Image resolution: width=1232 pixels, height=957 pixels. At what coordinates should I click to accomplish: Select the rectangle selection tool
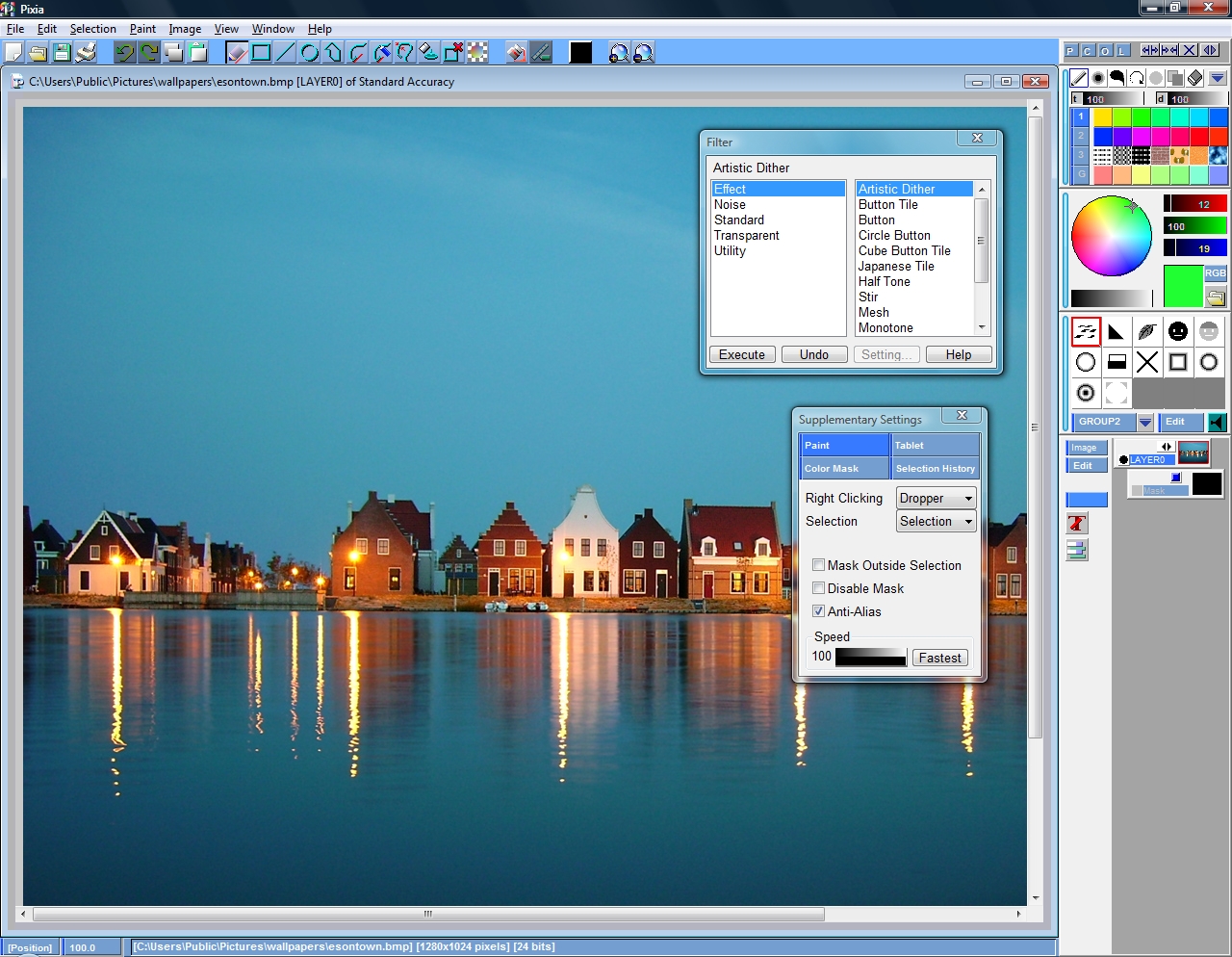click(261, 53)
